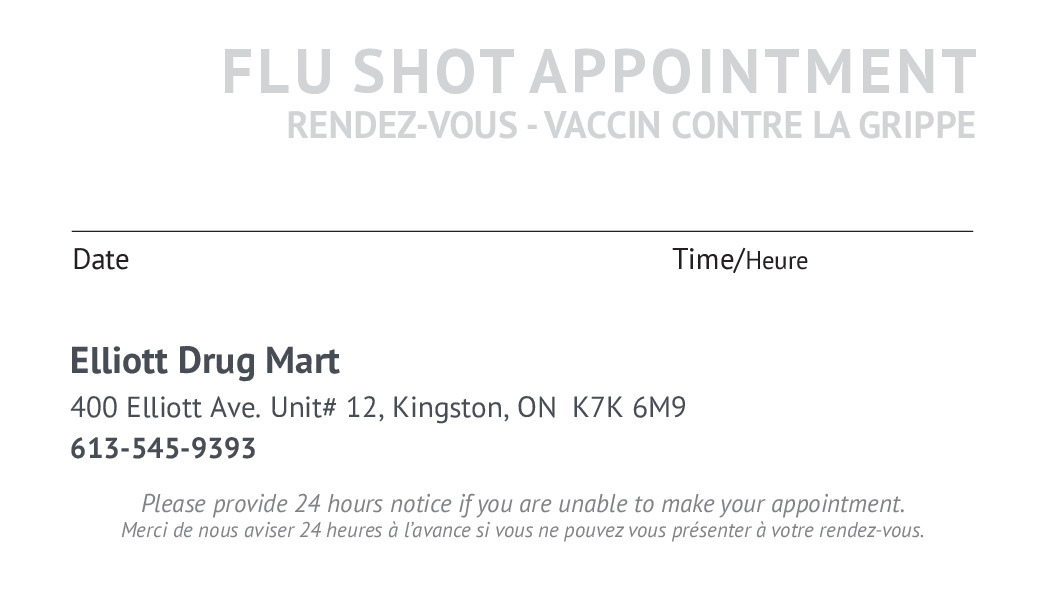Click the blank line above the Date label
The image size is (1045, 590).
[x=250, y=231]
